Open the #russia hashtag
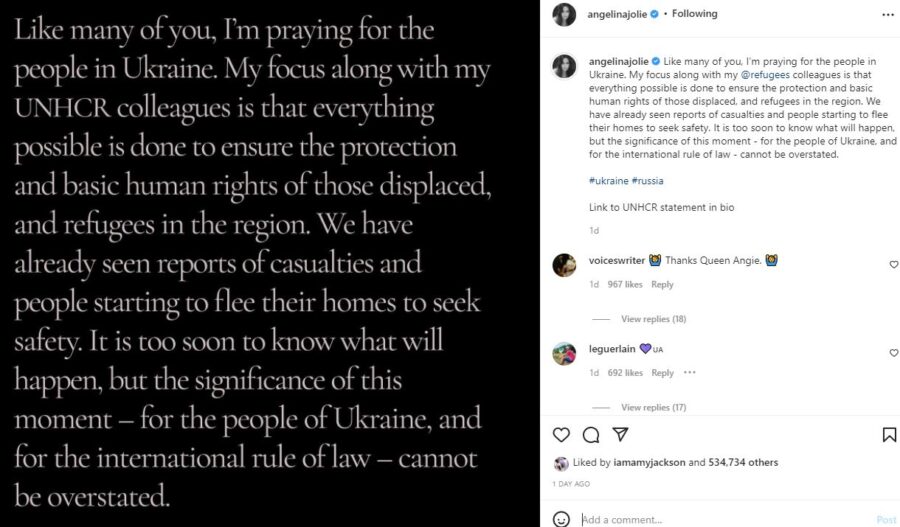Image resolution: width=900 pixels, height=527 pixels. 647,181
